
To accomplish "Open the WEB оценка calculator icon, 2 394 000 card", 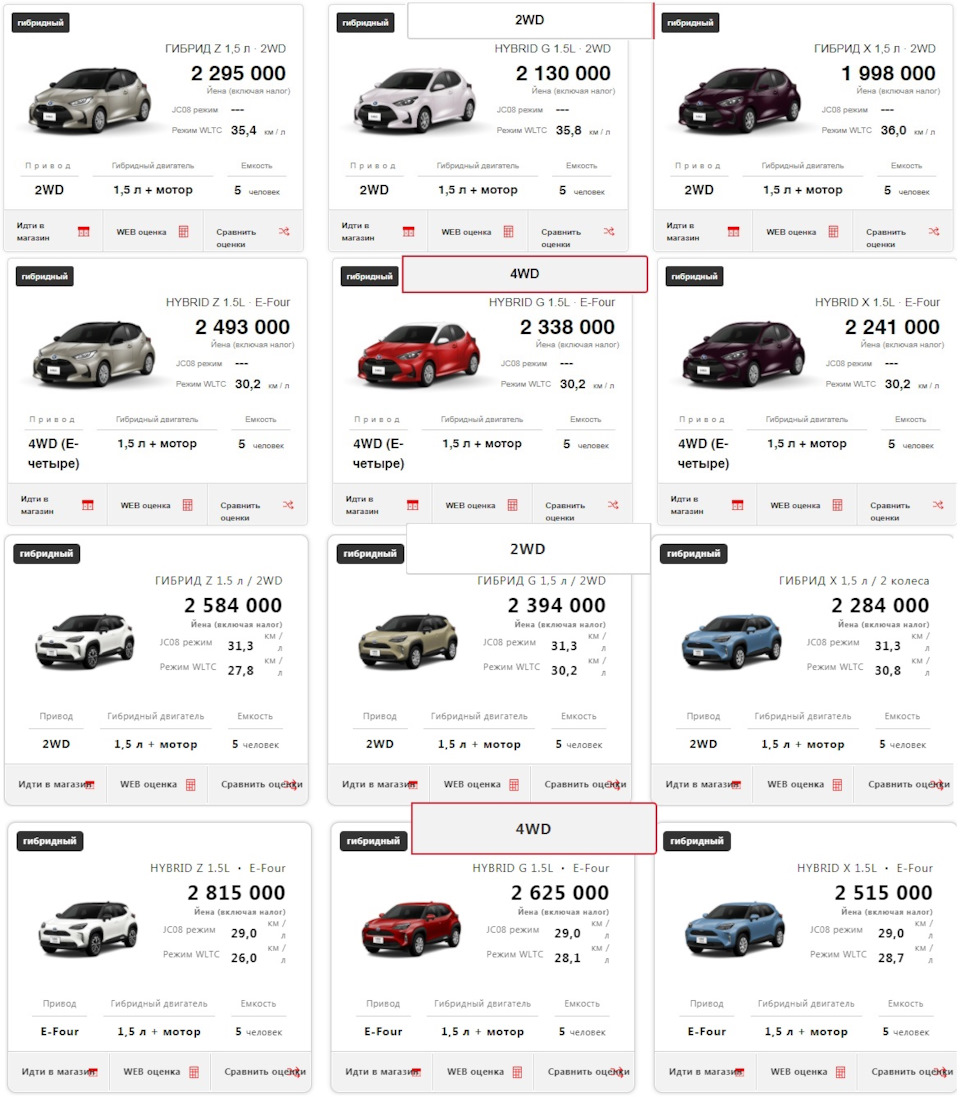I will [x=514, y=785].
